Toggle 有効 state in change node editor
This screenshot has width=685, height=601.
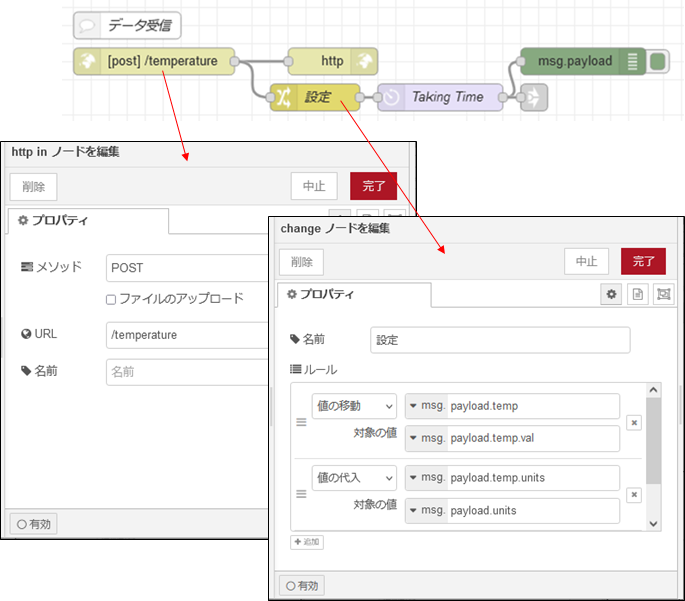pos(301,586)
